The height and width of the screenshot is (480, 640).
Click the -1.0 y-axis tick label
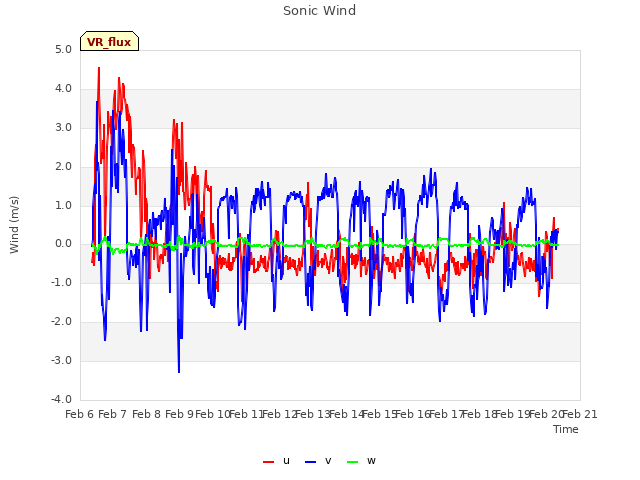tap(61, 282)
